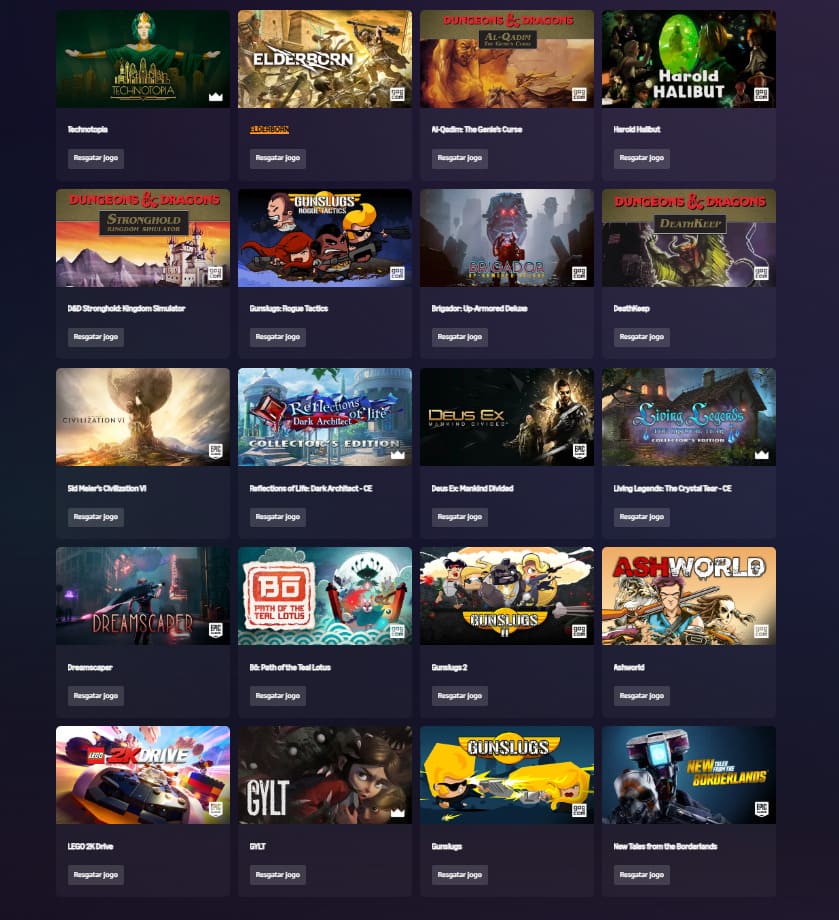
Task: Click the Epic Games icon on Dreamscaper thumbnail
Action: (x=216, y=630)
